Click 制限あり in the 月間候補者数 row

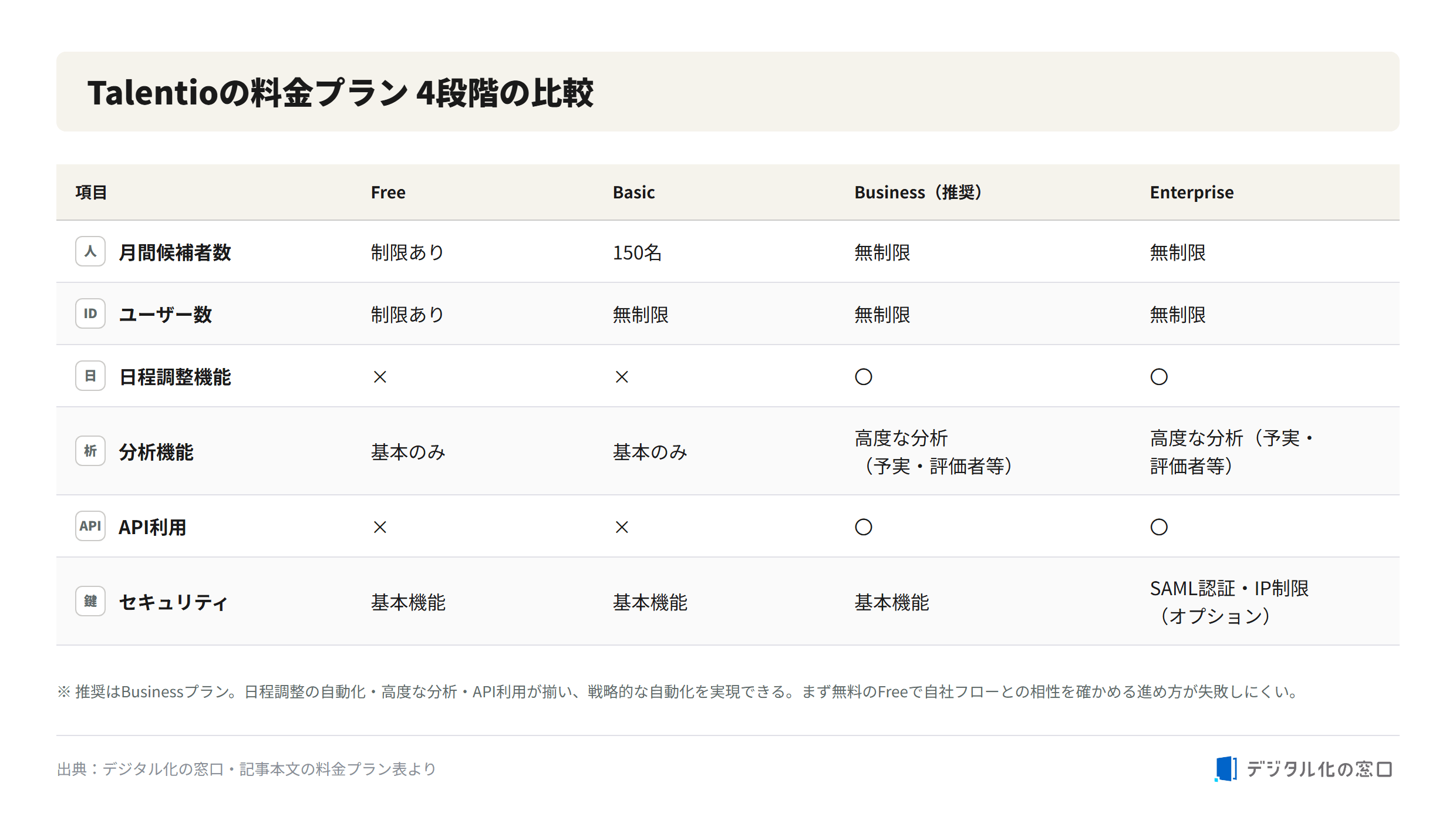click(x=408, y=253)
